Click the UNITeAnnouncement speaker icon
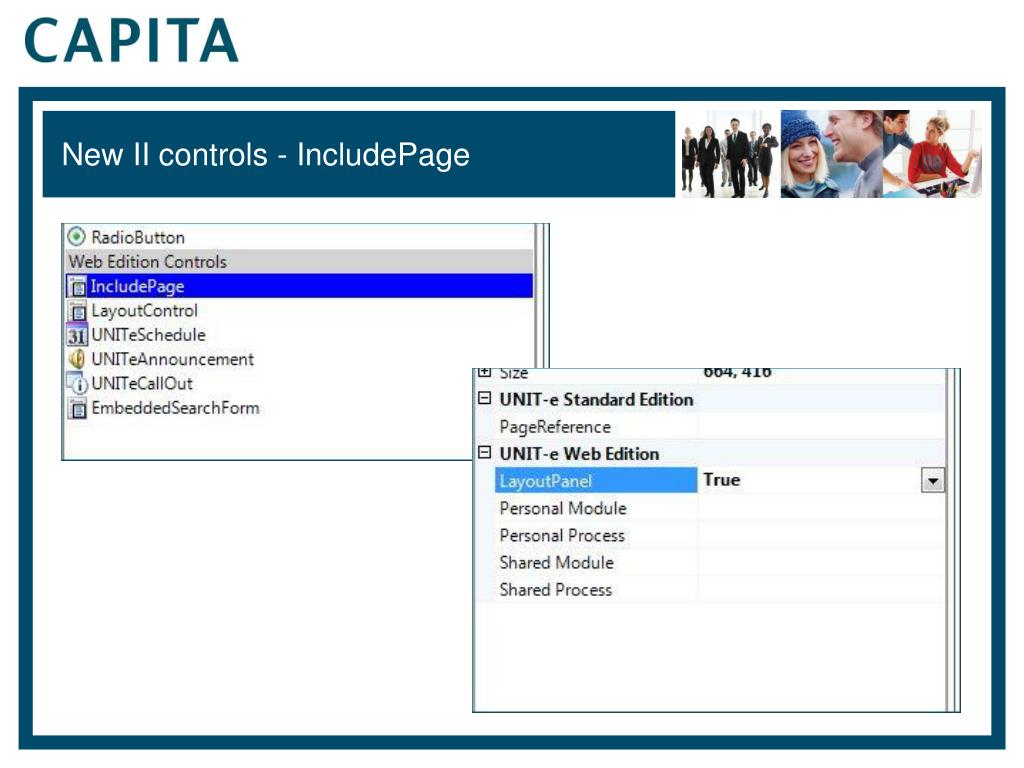 click(x=77, y=359)
